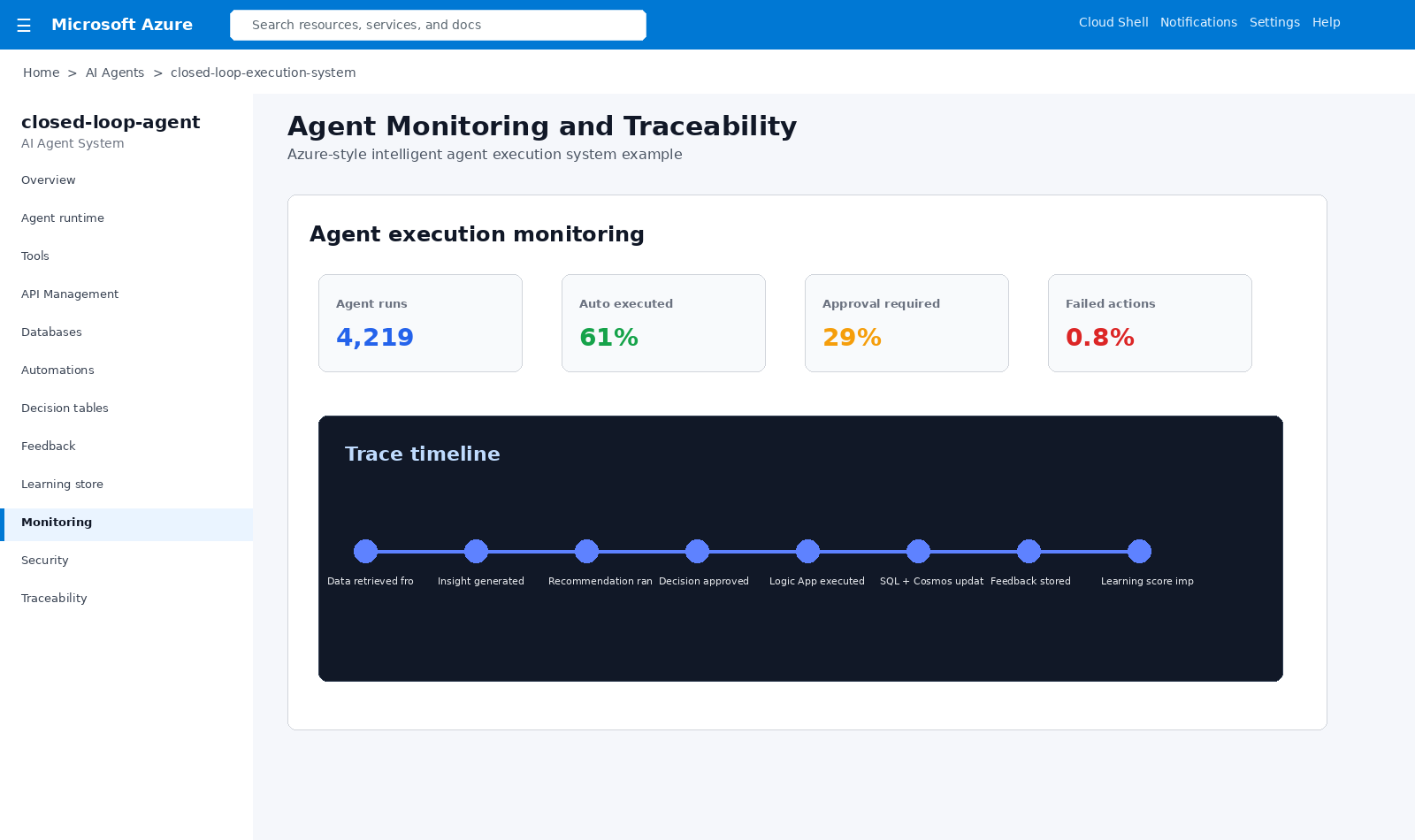Click the Microsoft Azure logo text
The width and height of the screenshot is (1415, 840).
[122, 25]
